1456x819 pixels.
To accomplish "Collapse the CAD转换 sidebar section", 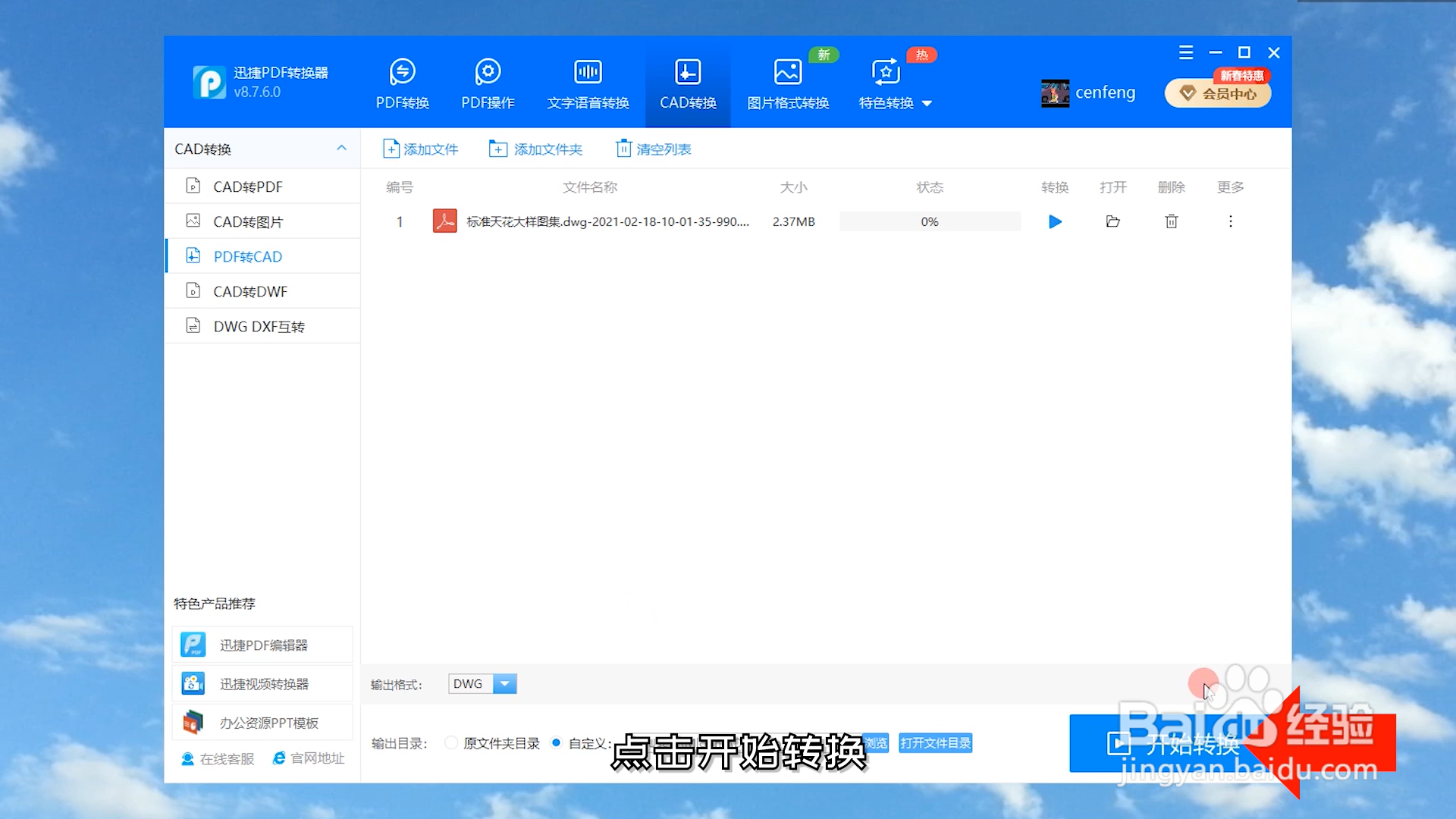I will 341,149.
